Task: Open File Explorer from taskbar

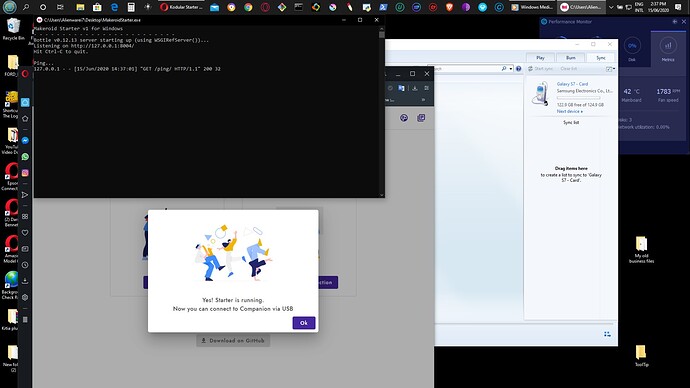Action: [80, 7]
